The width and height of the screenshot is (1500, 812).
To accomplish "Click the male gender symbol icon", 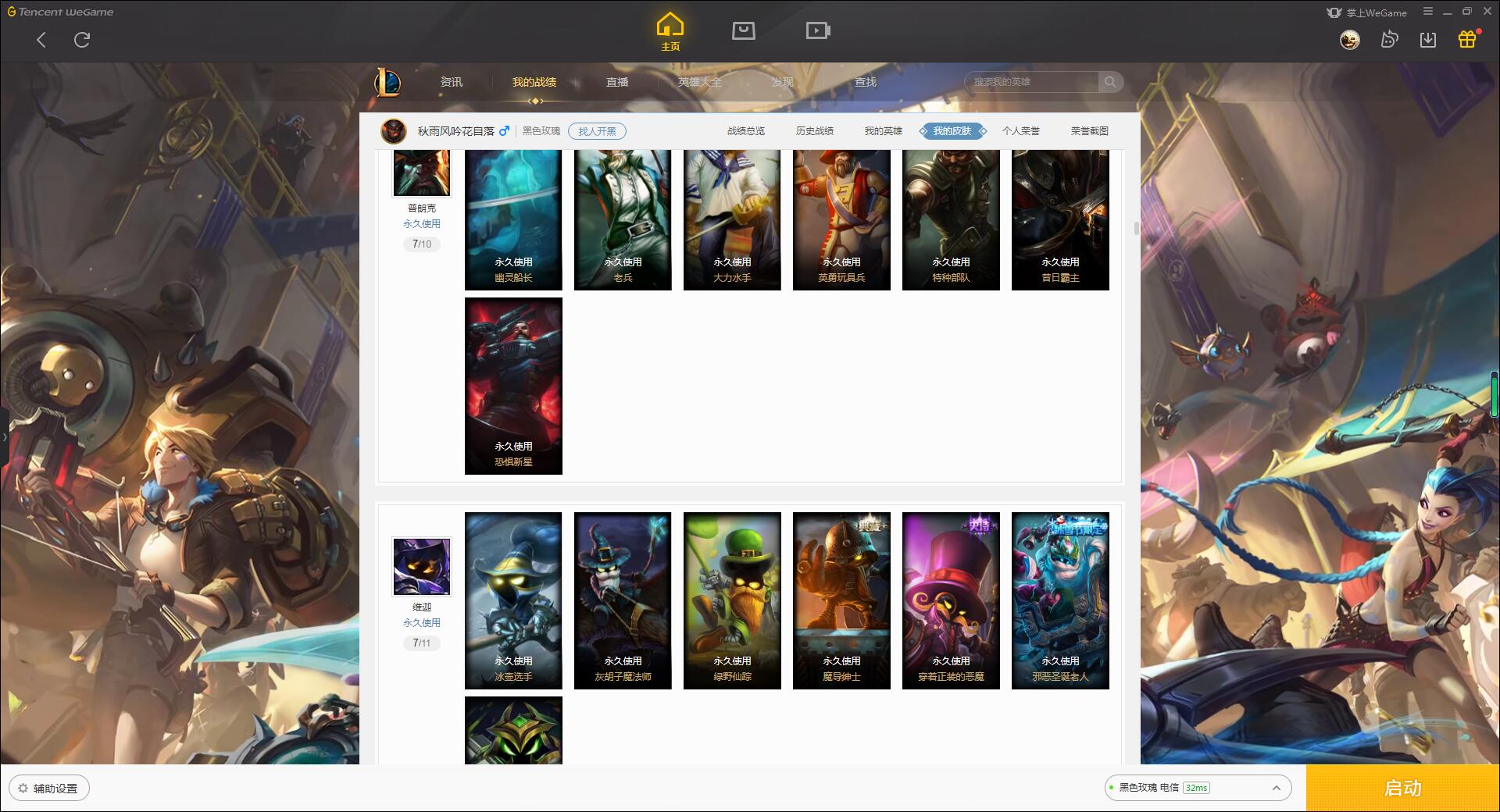I will [x=504, y=131].
